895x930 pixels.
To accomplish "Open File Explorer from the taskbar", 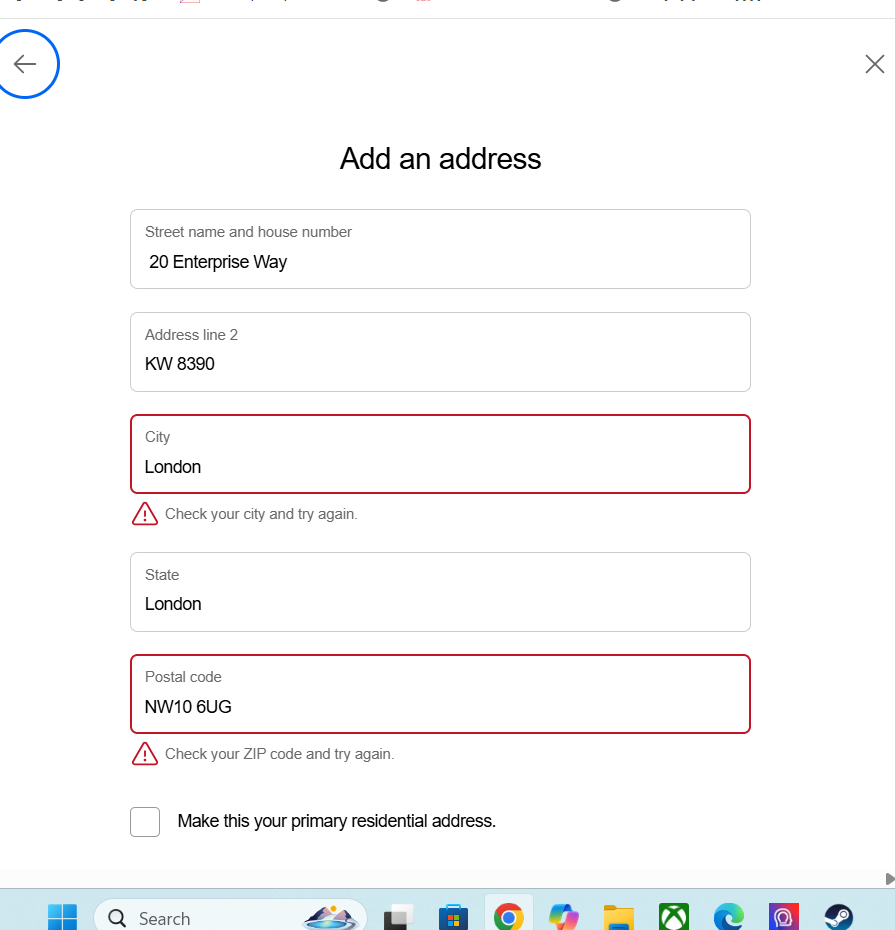I will click(x=619, y=917).
